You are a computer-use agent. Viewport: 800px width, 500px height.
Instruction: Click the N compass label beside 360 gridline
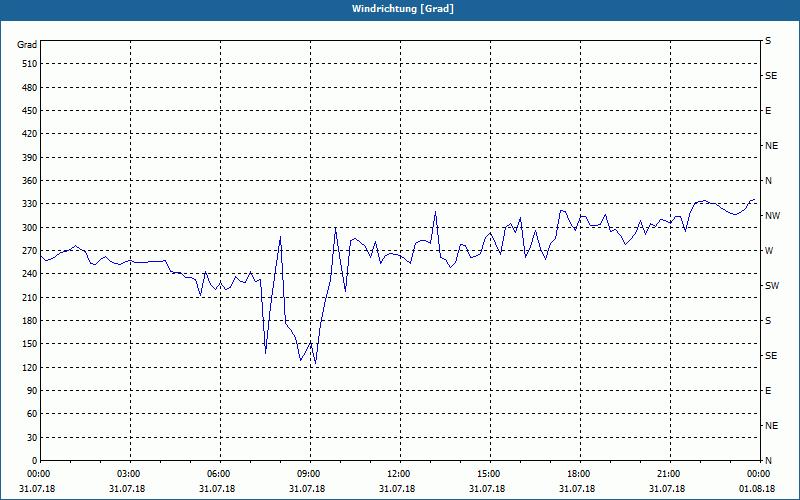pyautogui.click(x=768, y=181)
